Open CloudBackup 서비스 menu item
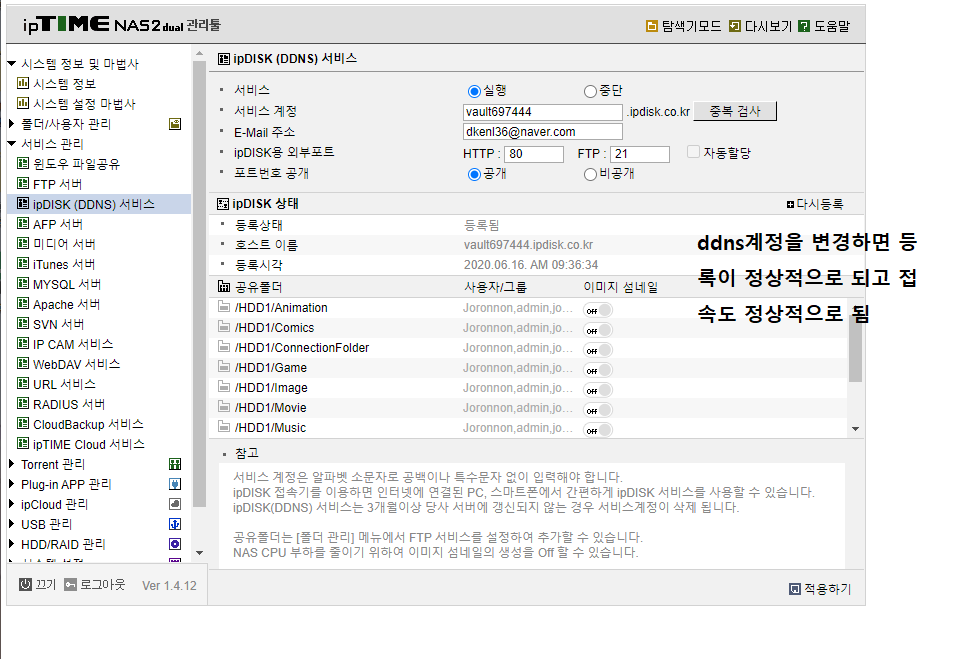The height and width of the screenshot is (659, 959). 88,424
